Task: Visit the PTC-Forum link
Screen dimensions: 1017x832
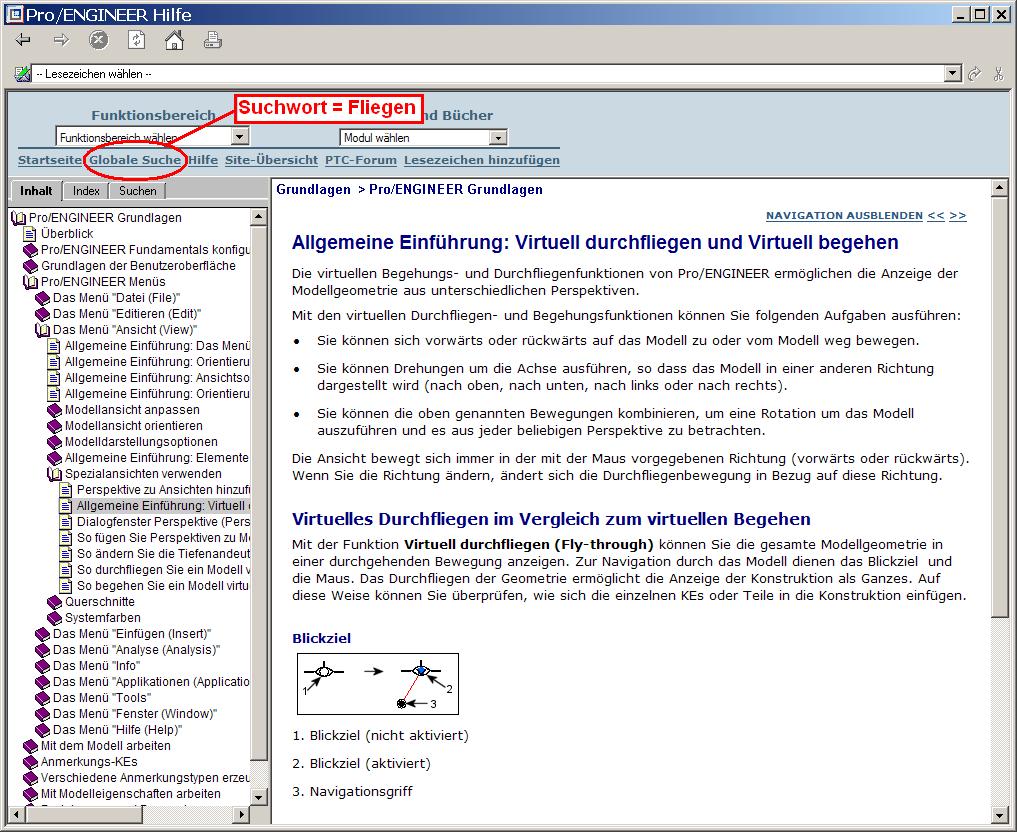Action: (361, 160)
